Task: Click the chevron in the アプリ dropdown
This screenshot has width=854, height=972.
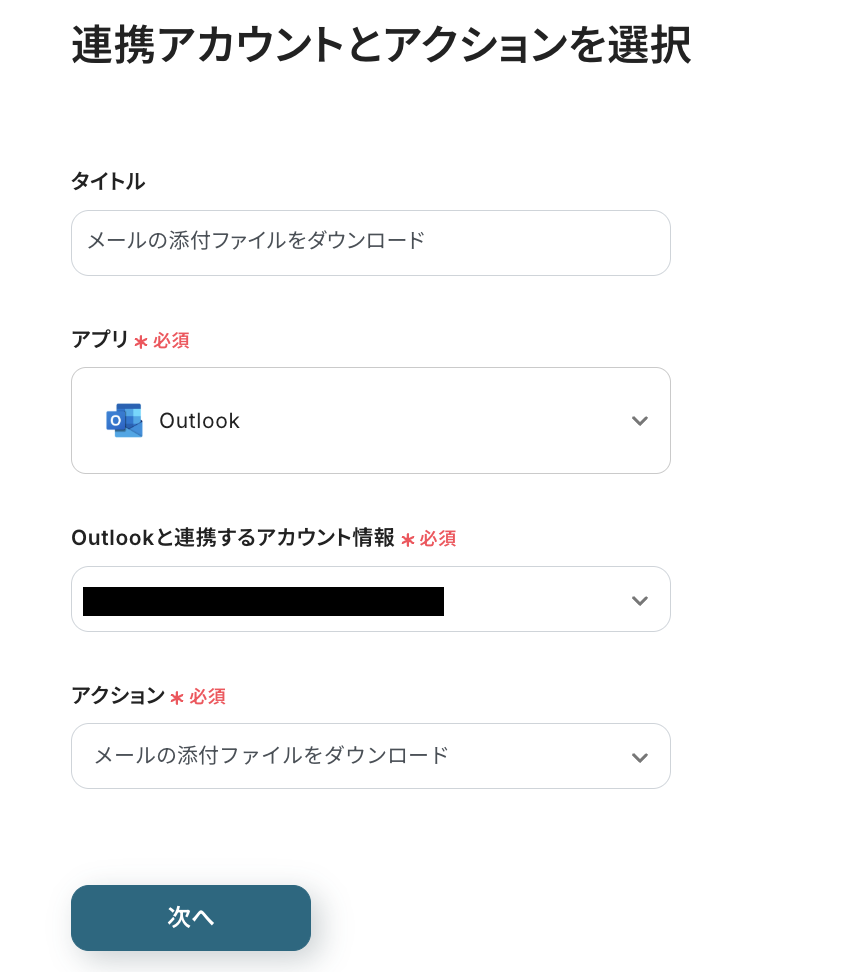Action: [x=640, y=421]
